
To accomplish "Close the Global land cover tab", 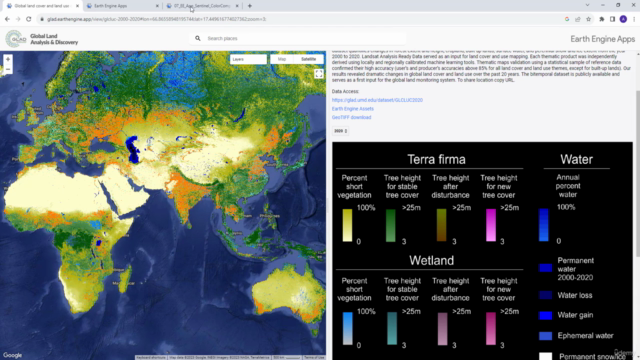I will (77, 6).
